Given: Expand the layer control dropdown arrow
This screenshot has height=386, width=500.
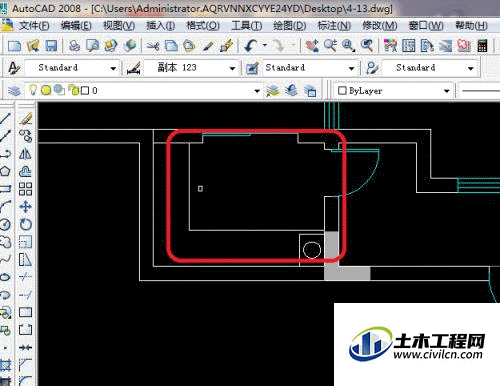Looking at the screenshot, I should pyautogui.click(x=257, y=91).
